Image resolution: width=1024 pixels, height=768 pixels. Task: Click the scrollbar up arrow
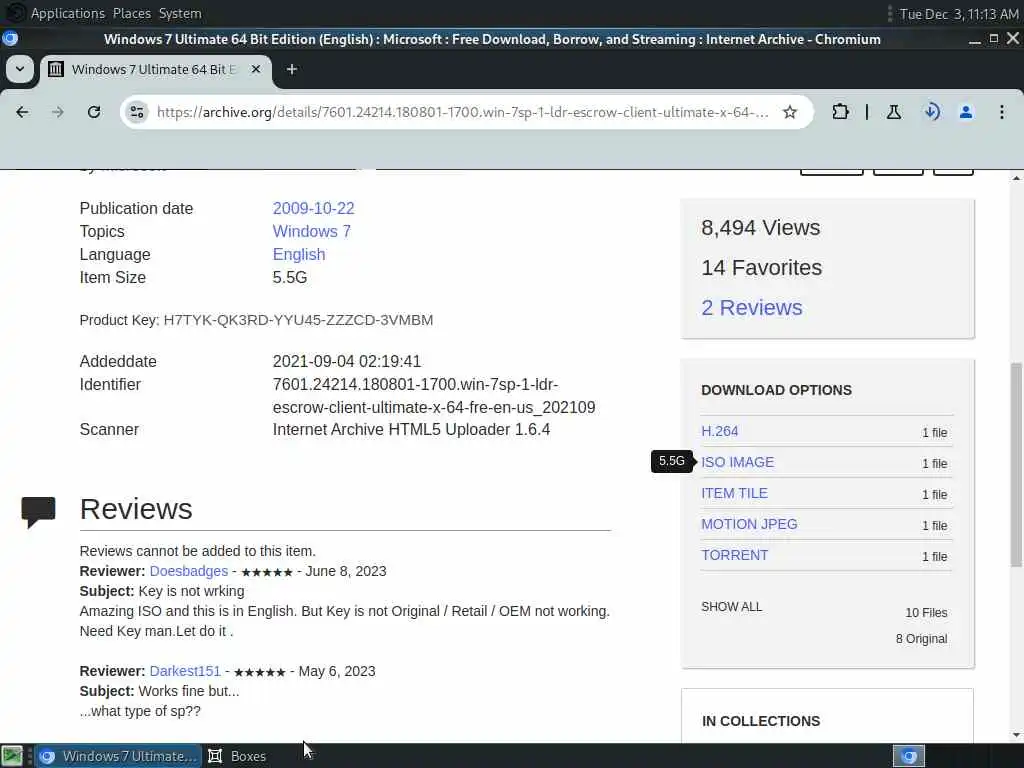pyautogui.click(x=1016, y=178)
